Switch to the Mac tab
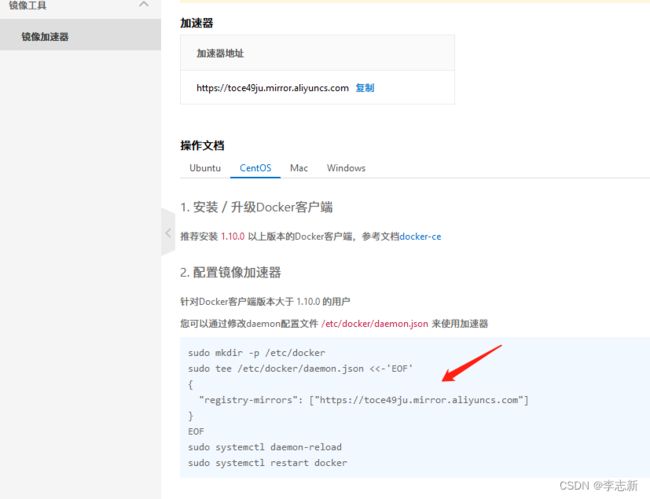This screenshot has height=499, width=650. [298, 168]
